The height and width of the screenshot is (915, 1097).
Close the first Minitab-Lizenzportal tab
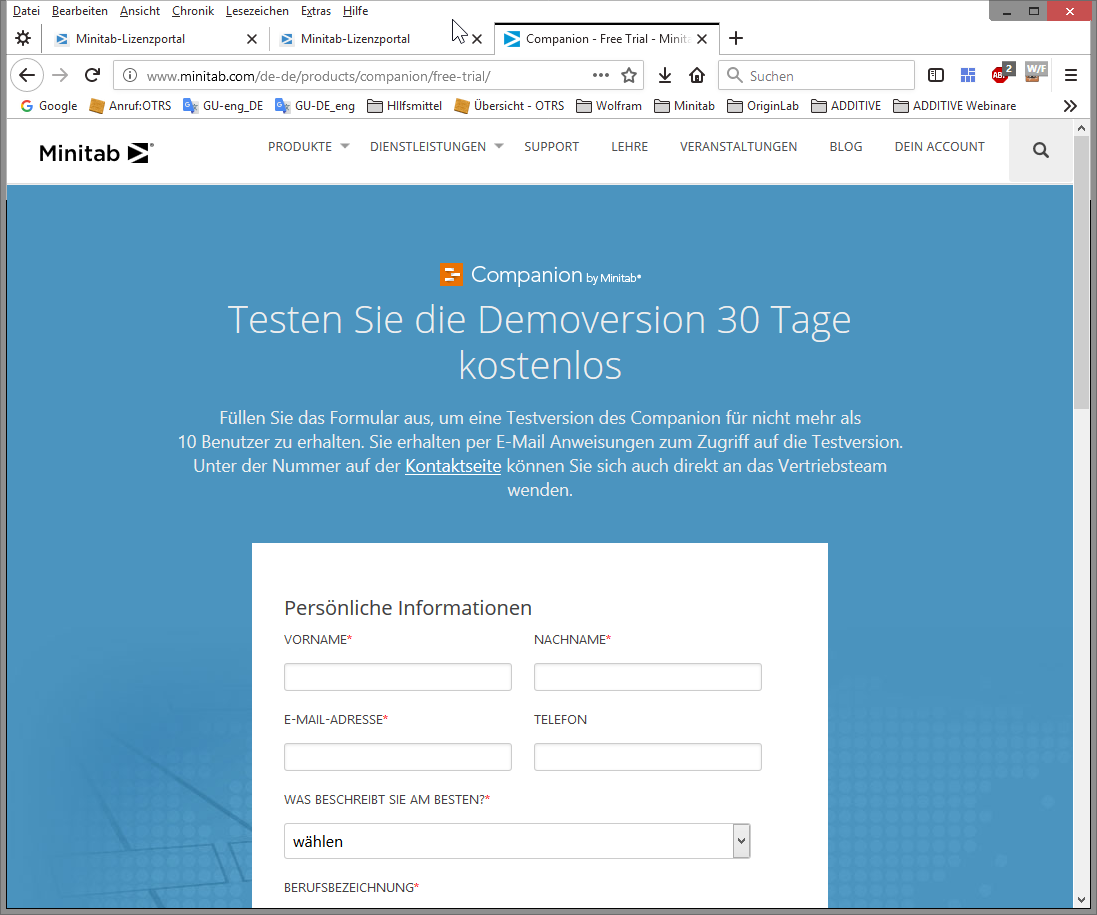[x=252, y=39]
